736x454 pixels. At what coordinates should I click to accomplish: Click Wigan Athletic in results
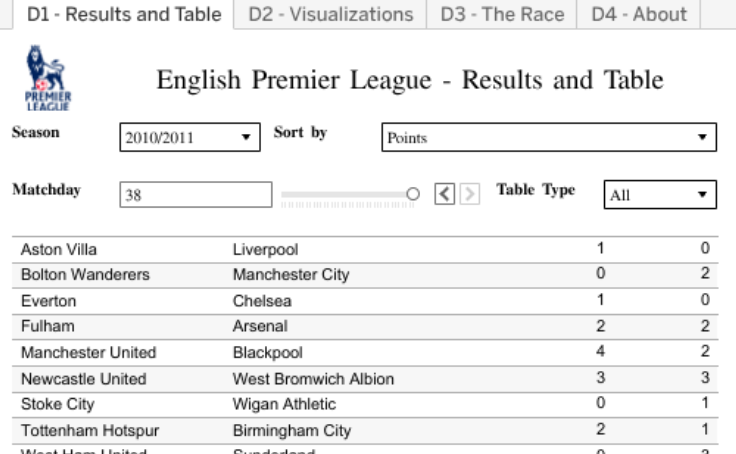pos(284,405)
